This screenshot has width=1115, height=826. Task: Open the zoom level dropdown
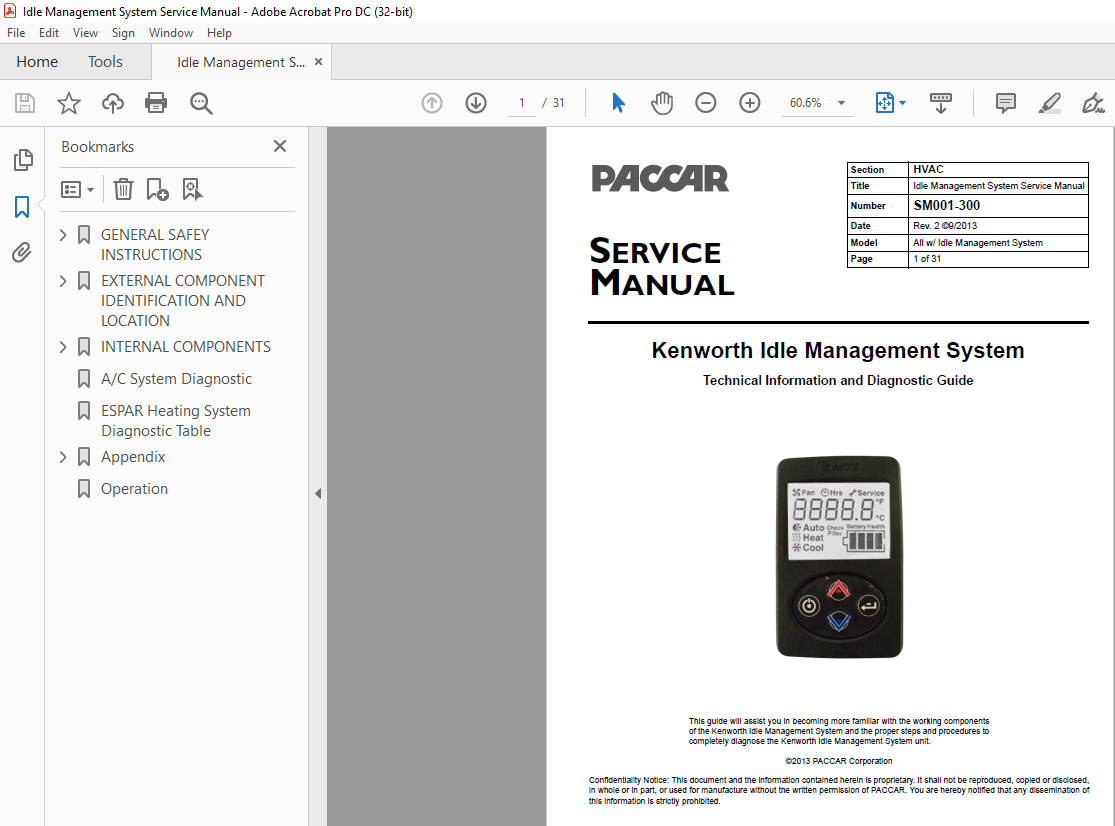pos(842,103)
